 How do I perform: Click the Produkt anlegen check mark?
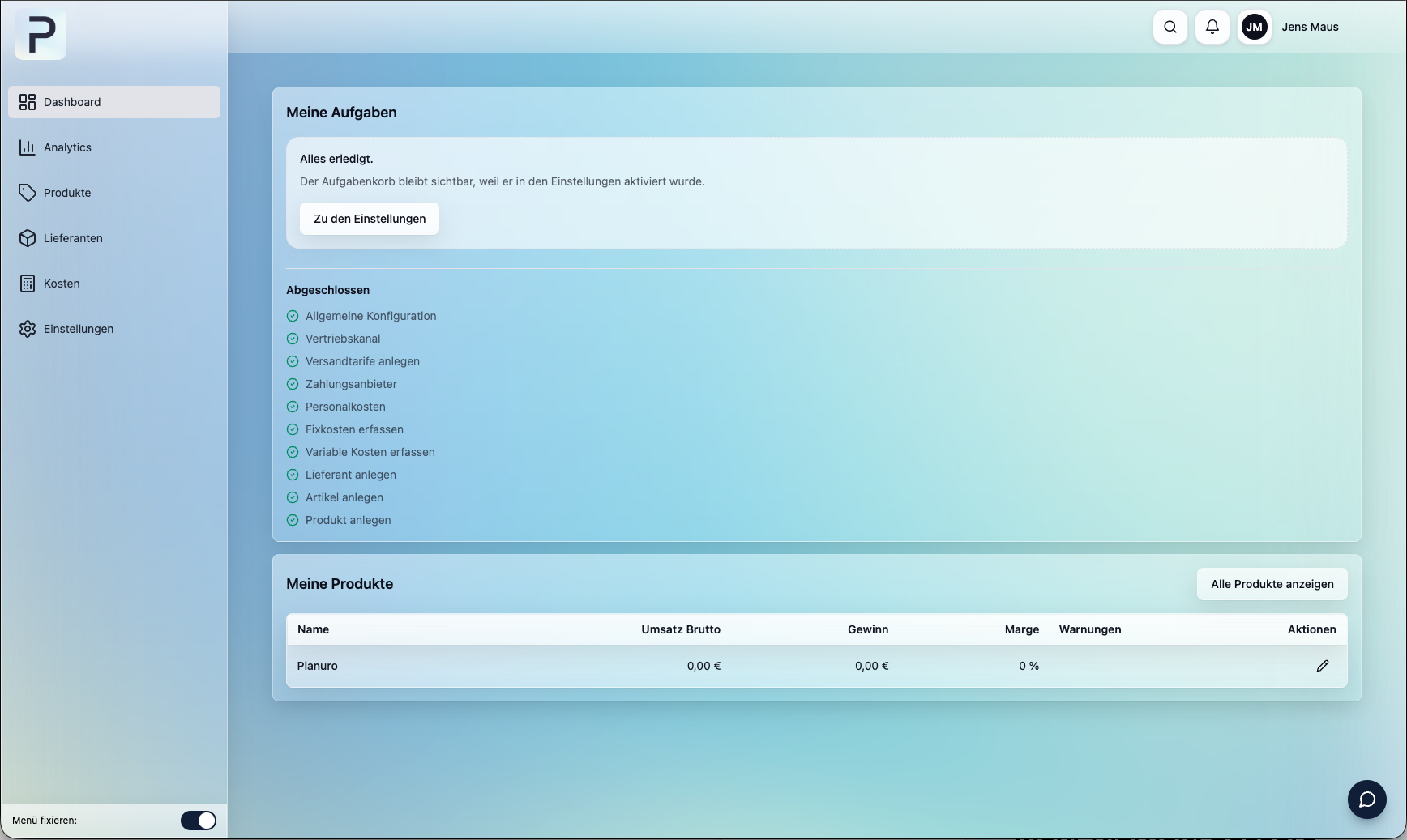293,520
